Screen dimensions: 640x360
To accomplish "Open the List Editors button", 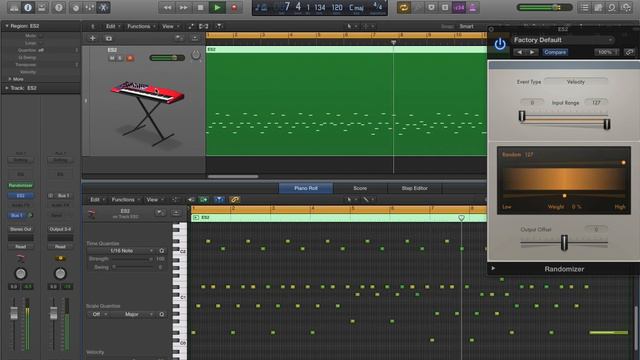I will [584, 7].
